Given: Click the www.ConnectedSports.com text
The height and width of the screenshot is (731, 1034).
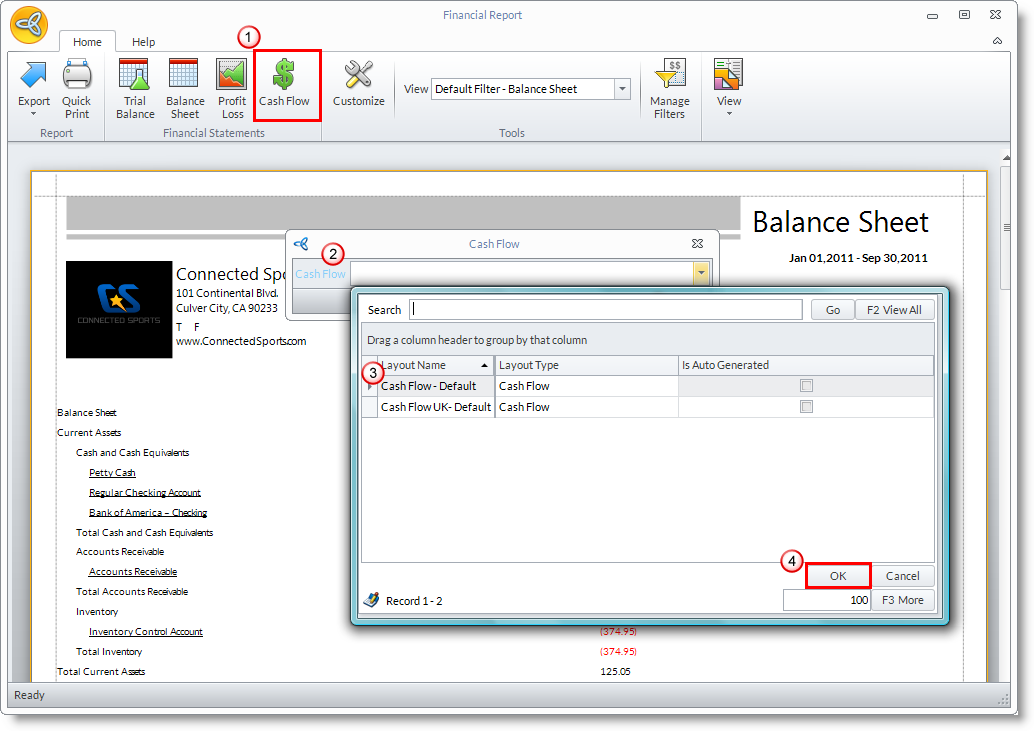Looking at the screenshot, I should (x=241, y=341).
